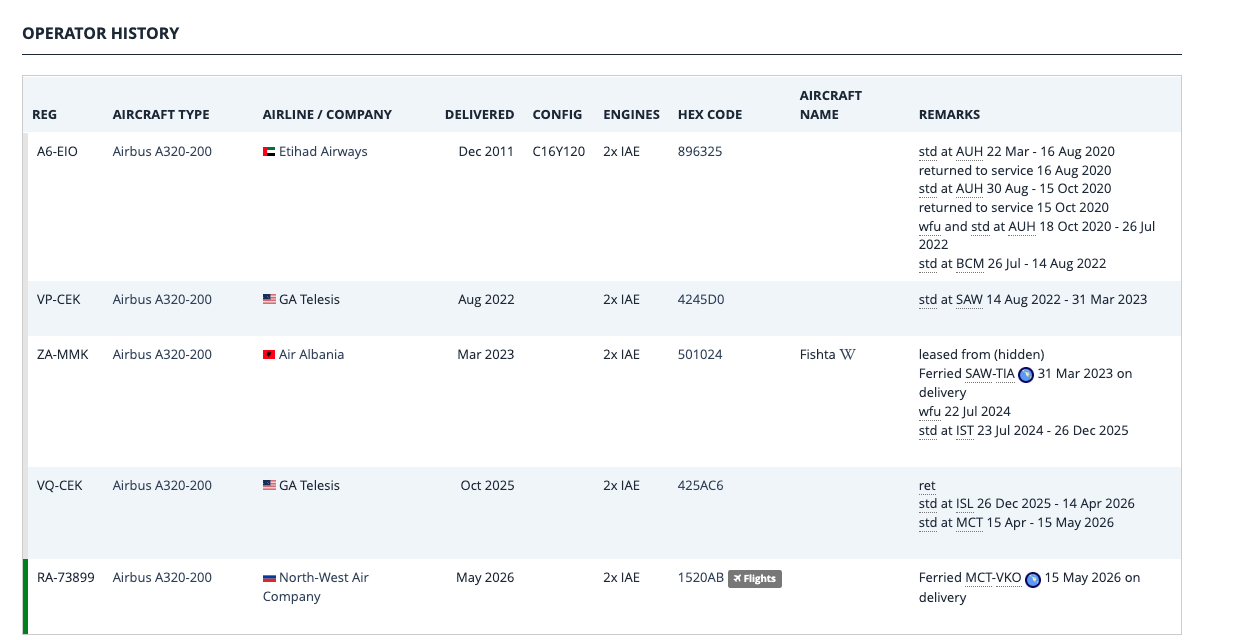This screenshot has height=640, width=1235.
Task: Click the globe icon after MCT-VKO
Action: coord(1033,578)
